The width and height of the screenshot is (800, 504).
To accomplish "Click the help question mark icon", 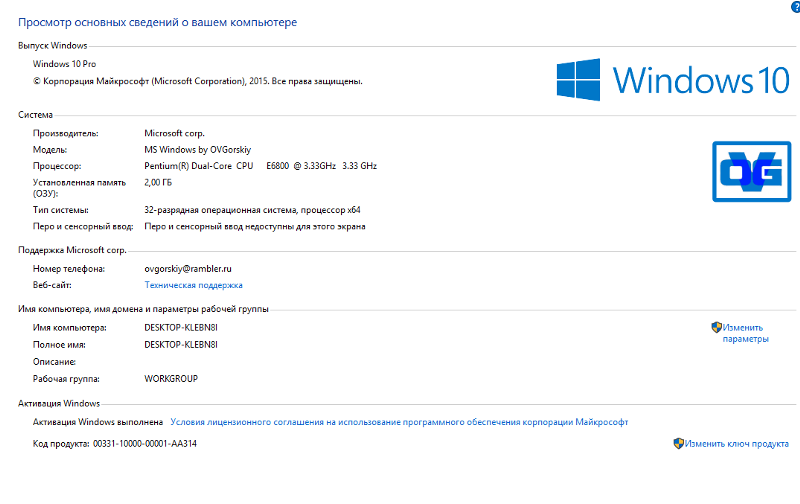I will [796, 6].
